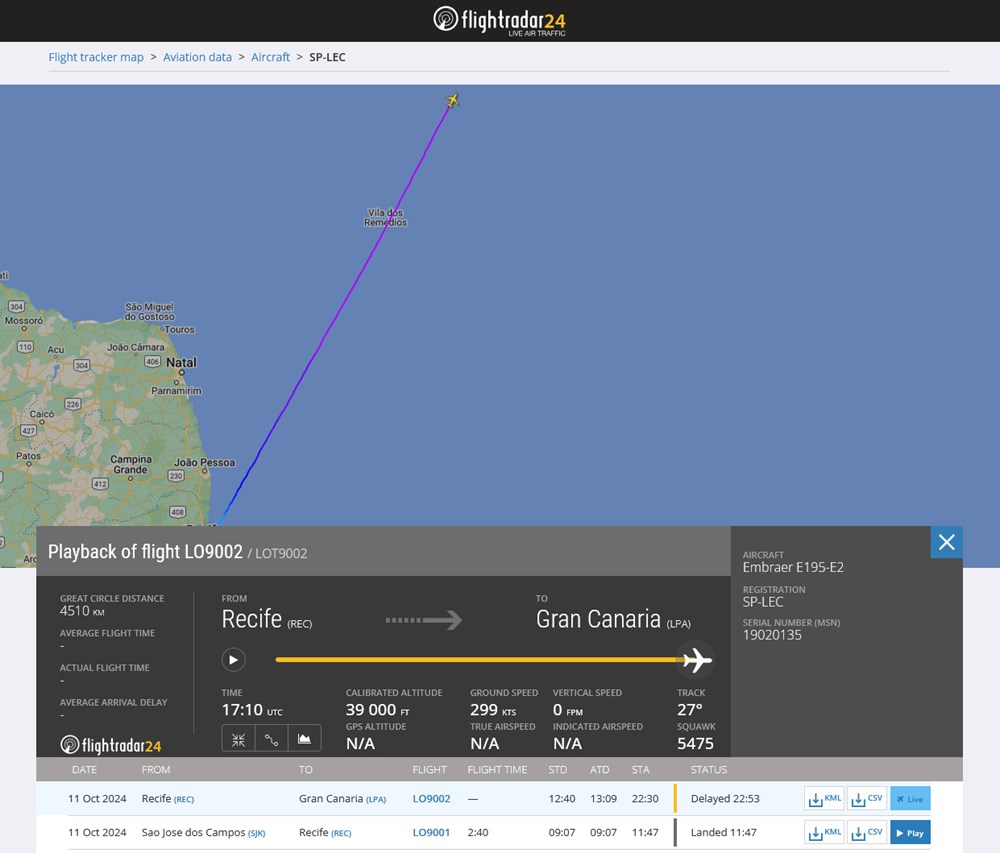
Task: Click the FLIGHT TIME column header
Action: [497, 769]
